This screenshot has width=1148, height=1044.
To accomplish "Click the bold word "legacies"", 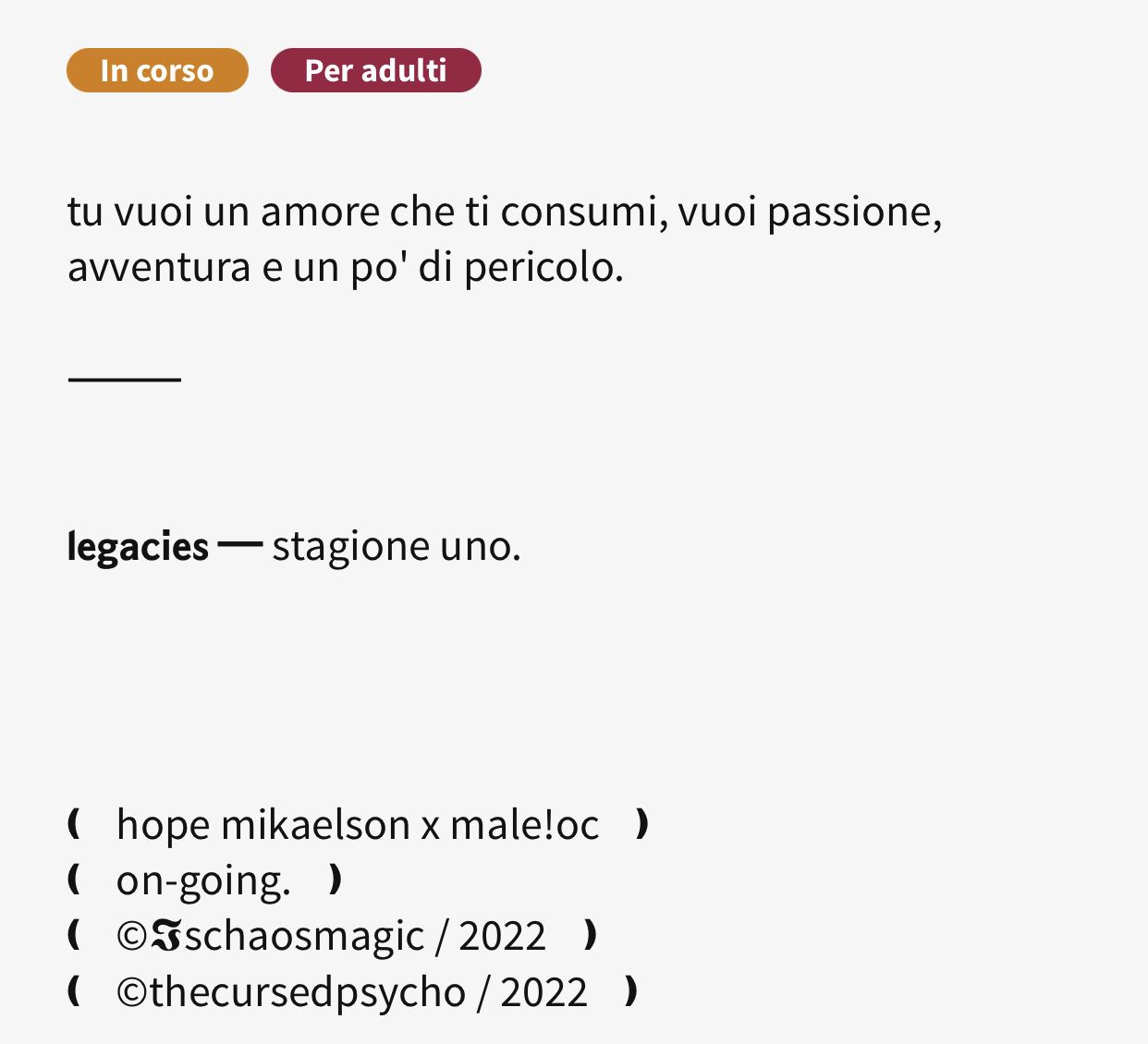I will tap(139, 546).
